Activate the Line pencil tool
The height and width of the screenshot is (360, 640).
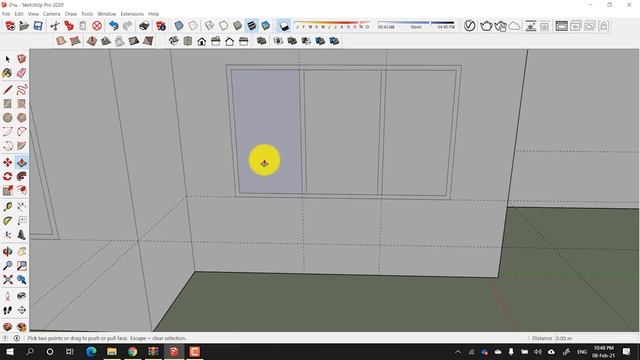(7, 90)
